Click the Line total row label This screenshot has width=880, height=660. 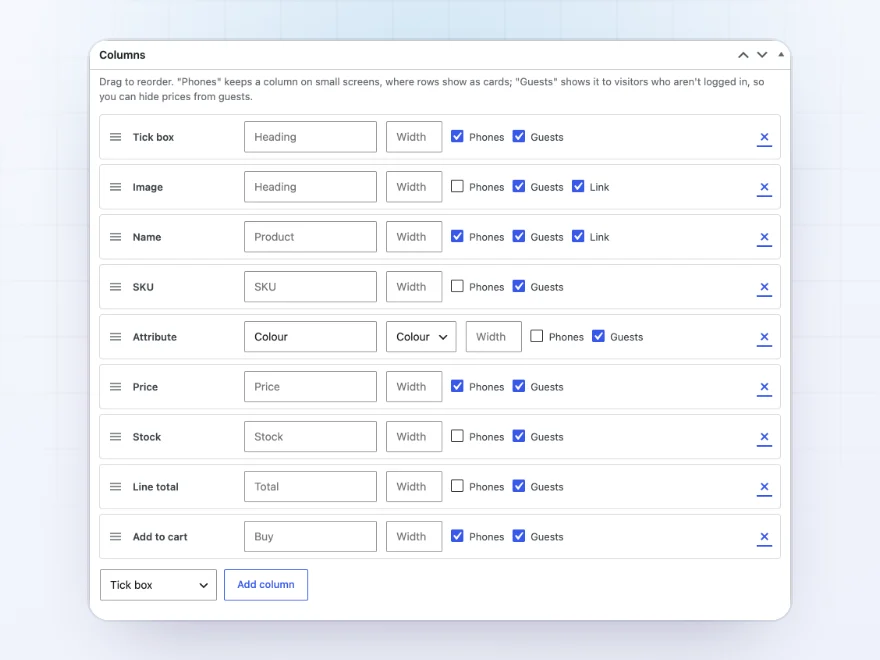click(155, 487)
